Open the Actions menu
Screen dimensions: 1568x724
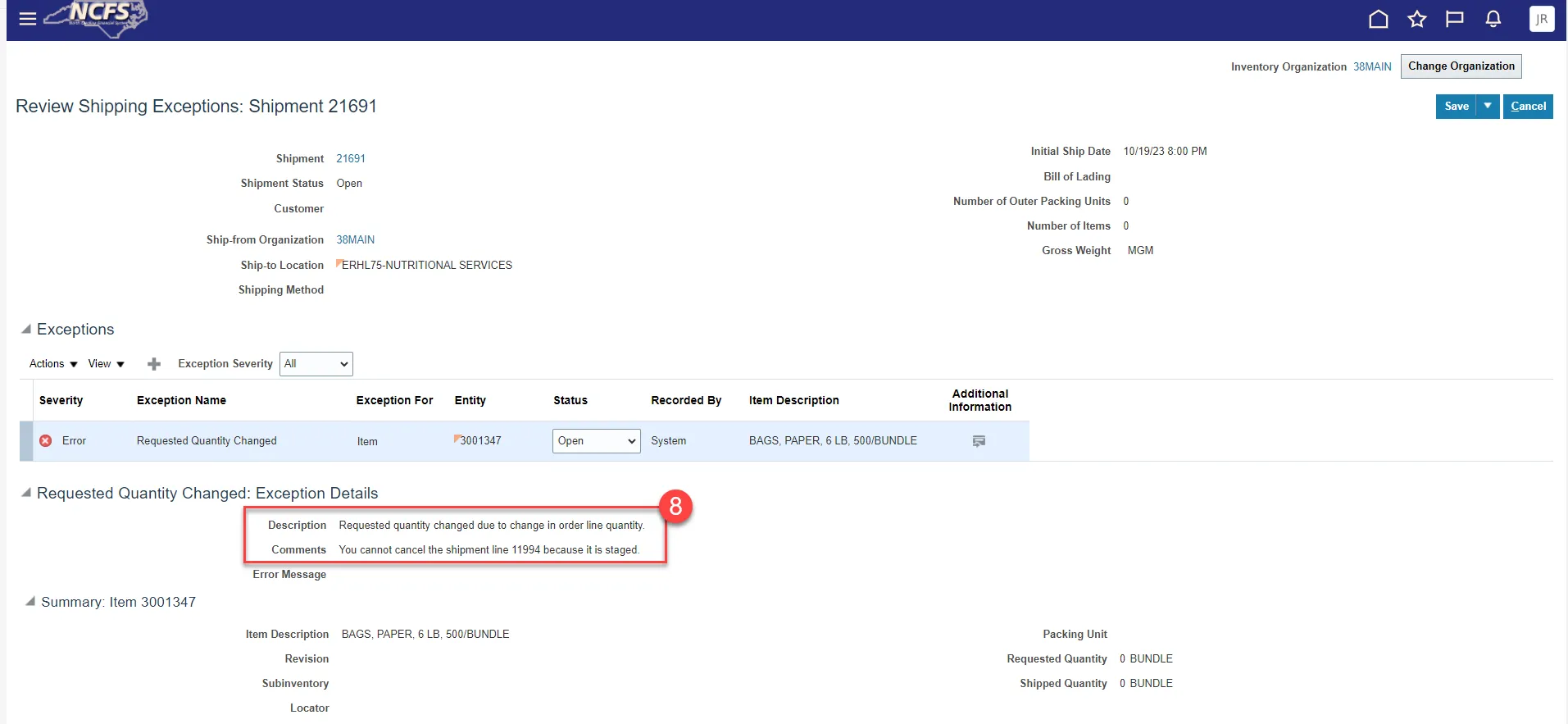coord(53,364)
